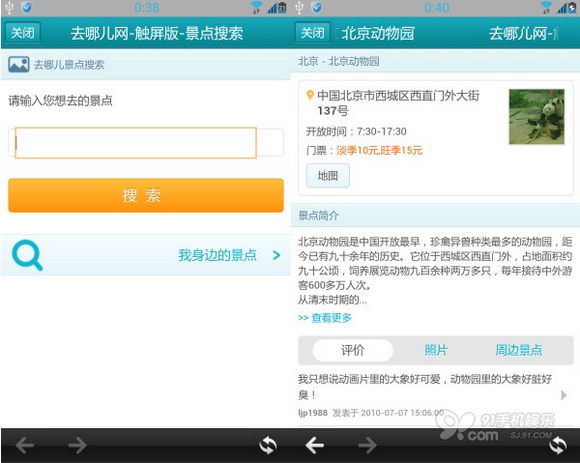
Task: Focus the attraction name input field
Action: click(x=146, y=143)
